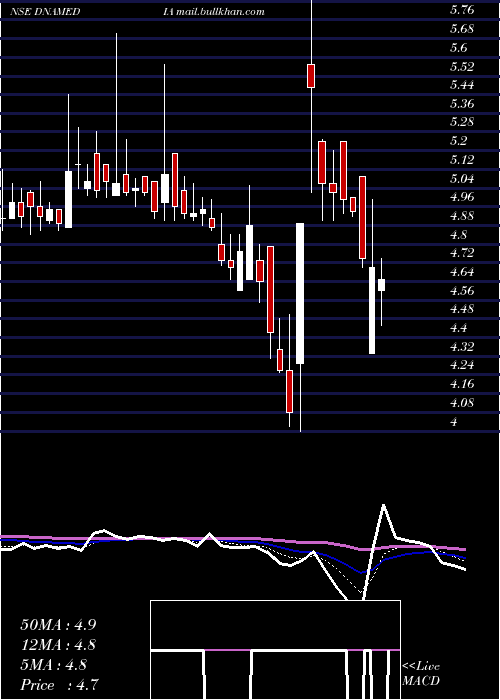Click the 'Price : 4.7' reading
The width and height of the screenshot is (500, 700).
[59, 685]
